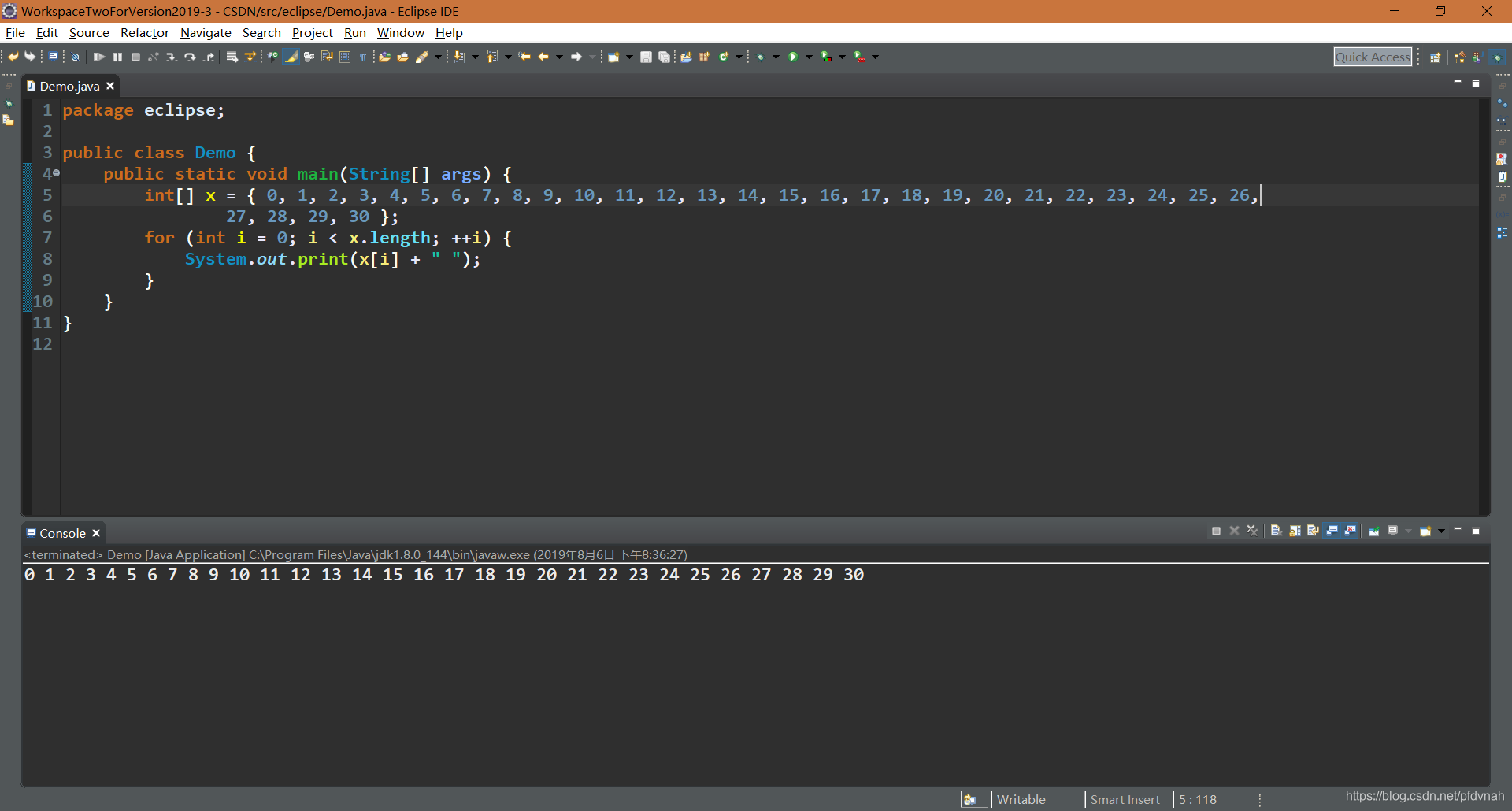Image resolution: width=1512 pixels, height=811 pixels.
Task: Select the Demo.java editor tab
Action: click(x=69, y=86)
